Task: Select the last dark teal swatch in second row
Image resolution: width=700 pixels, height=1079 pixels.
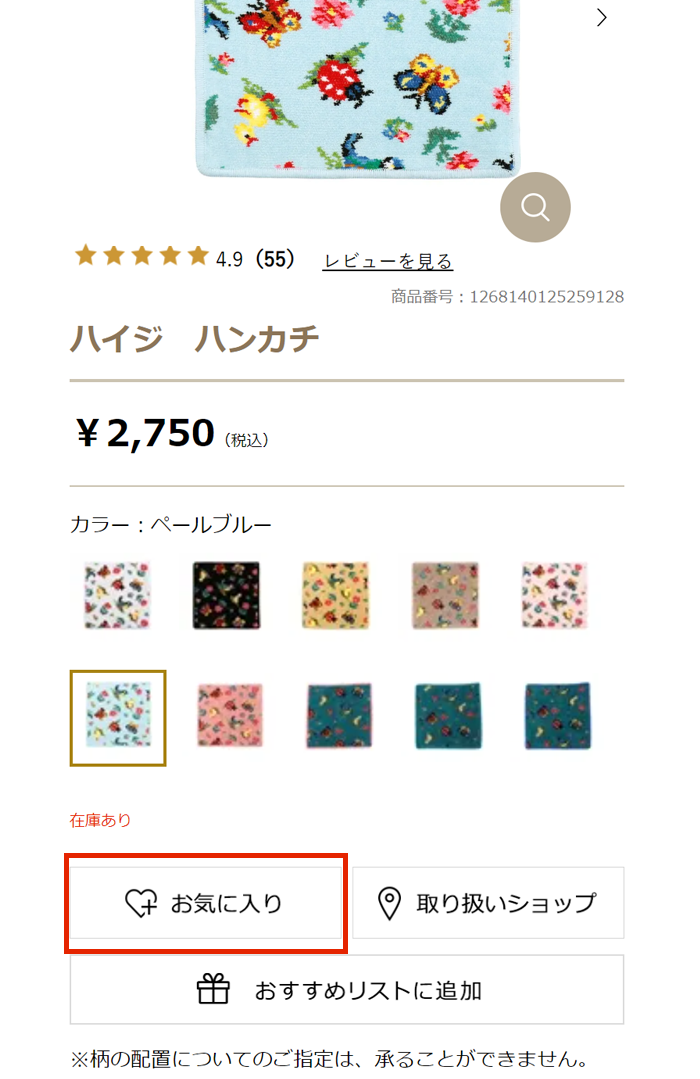Action: (x=558, y=716)
